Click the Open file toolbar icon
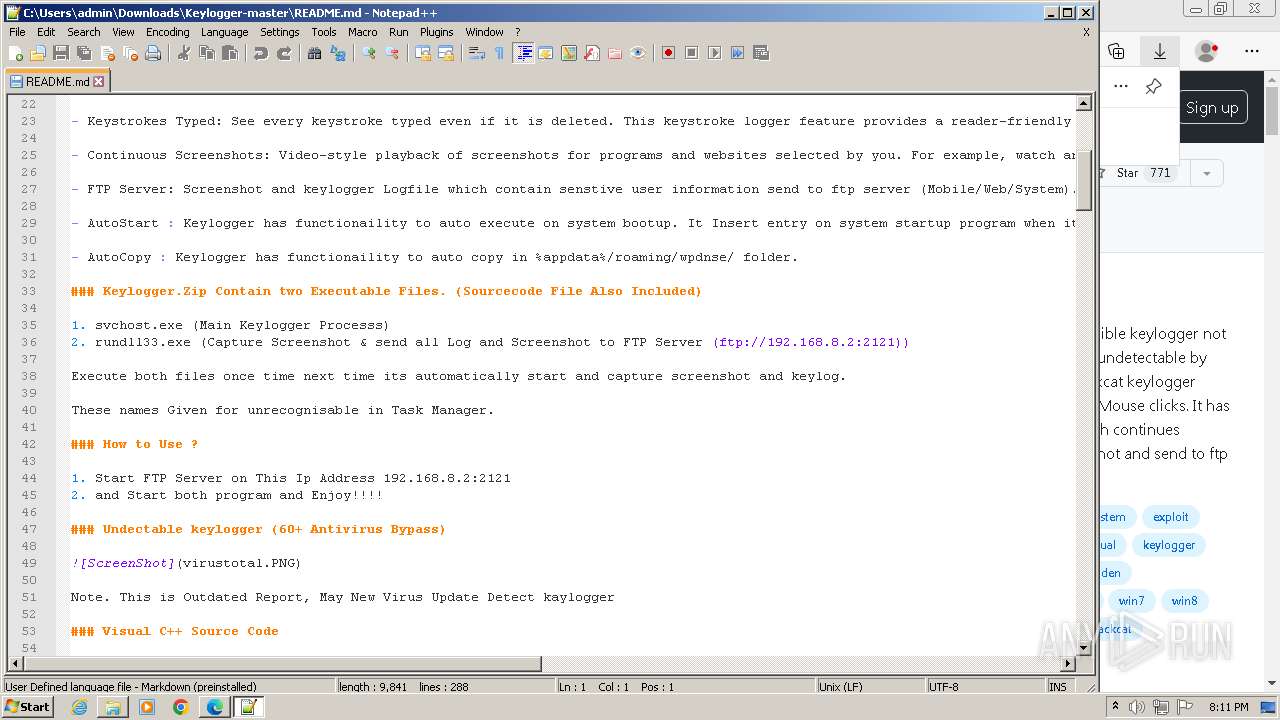Viewport: 1280px width, 720px height. [x=38, y=53]
